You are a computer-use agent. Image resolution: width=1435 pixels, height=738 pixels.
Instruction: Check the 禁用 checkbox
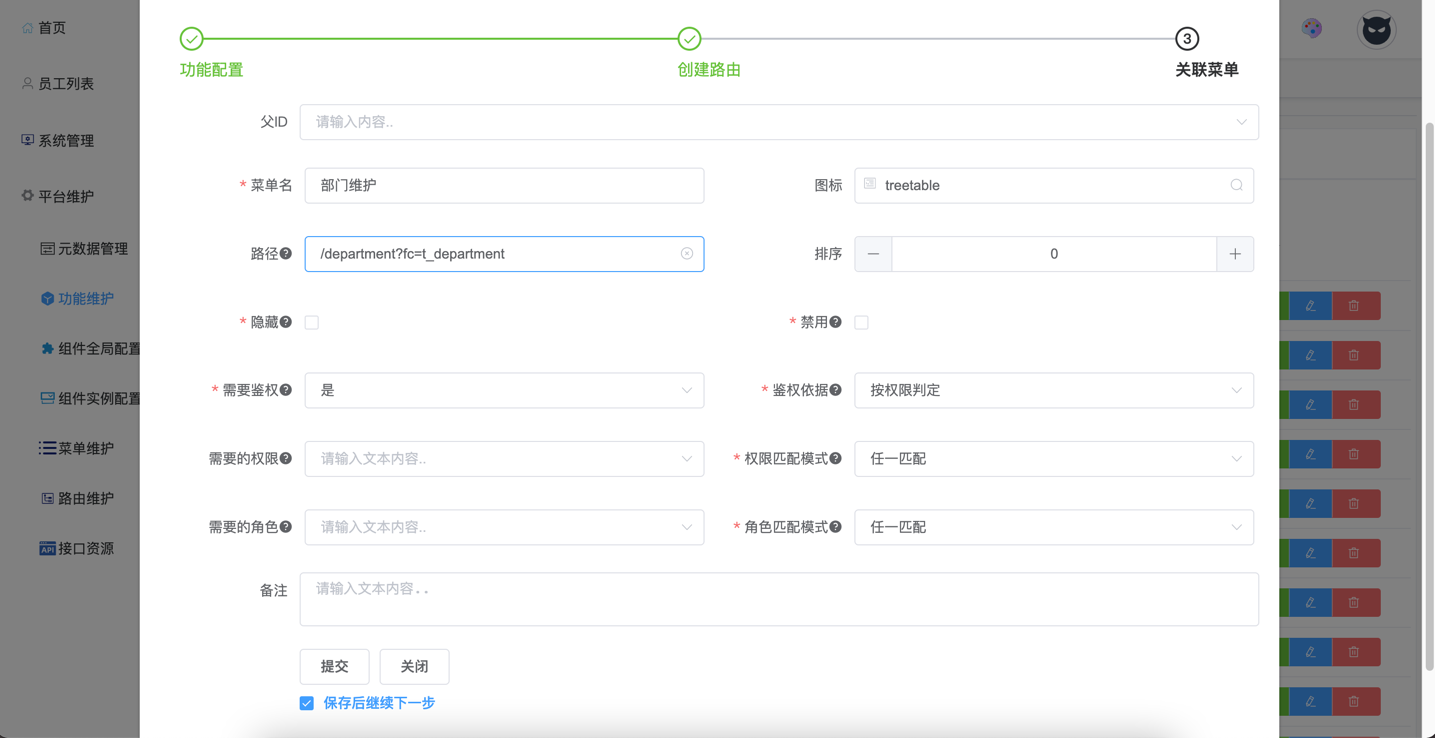[861, 322]
